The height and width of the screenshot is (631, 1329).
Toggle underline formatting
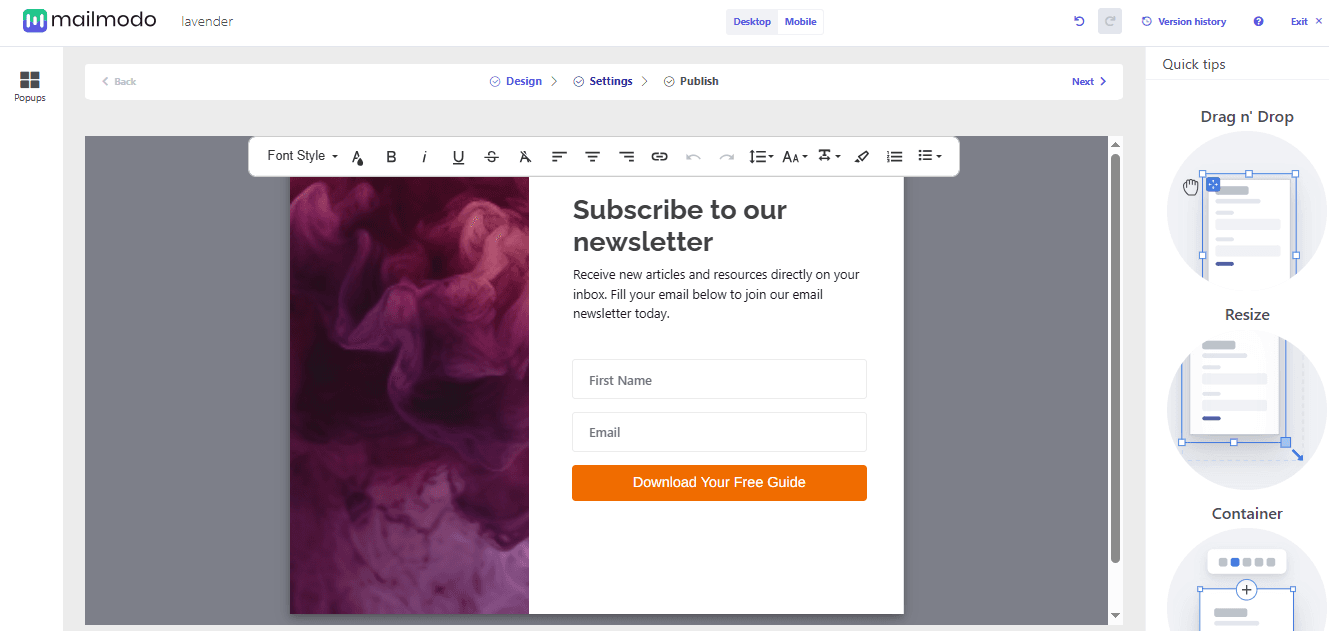tap(458, 156)
